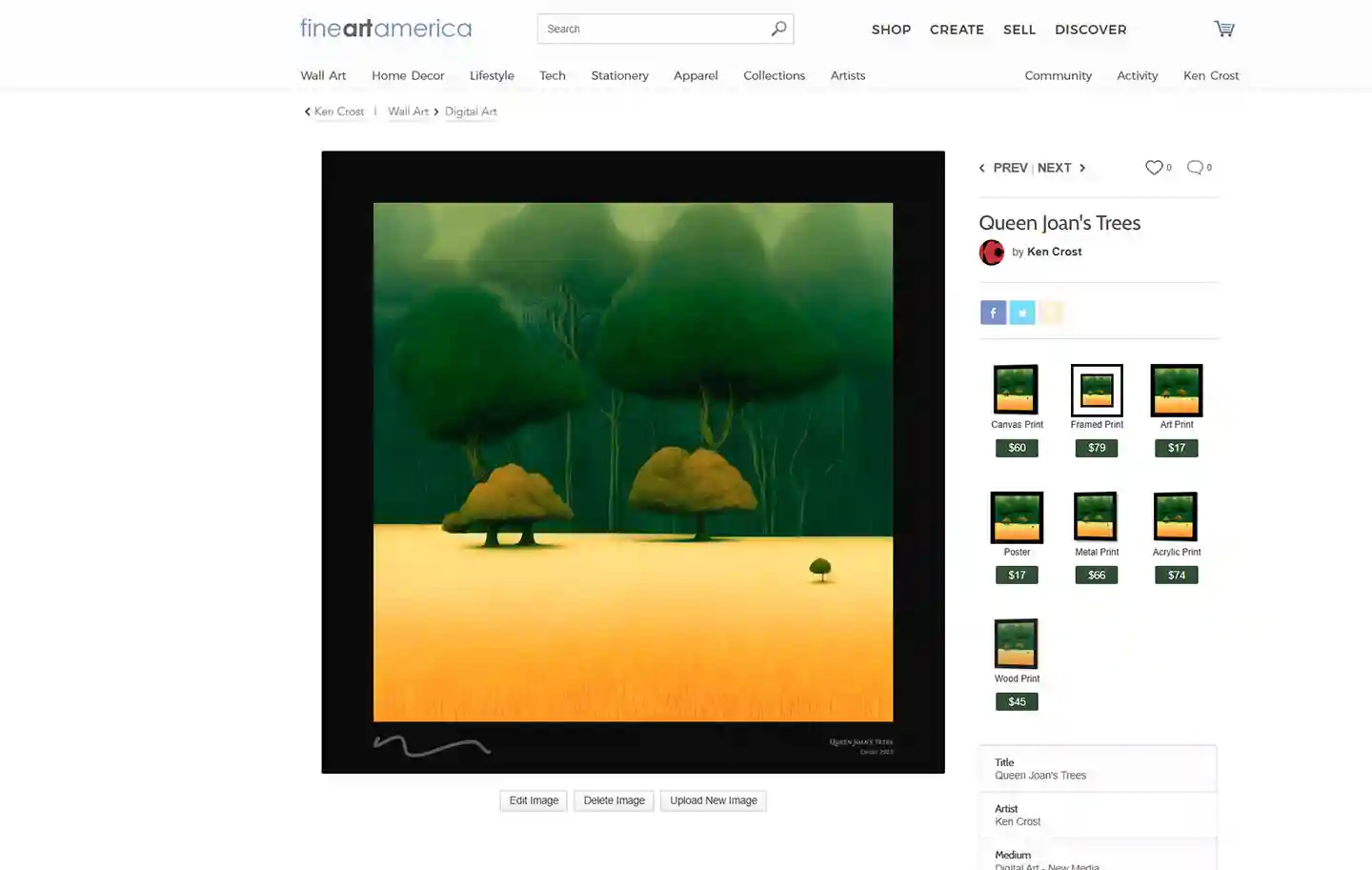Select the Poster thumbnail
Viewport: 1372px width, 870px height.
1017,517
